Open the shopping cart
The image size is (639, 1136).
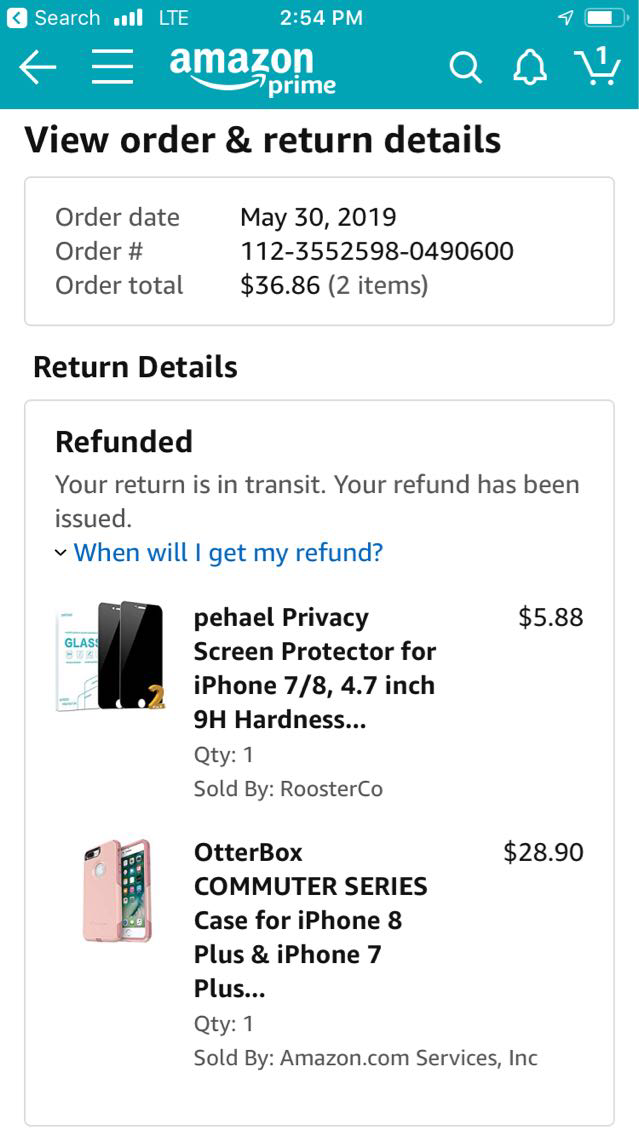(598, 67)
